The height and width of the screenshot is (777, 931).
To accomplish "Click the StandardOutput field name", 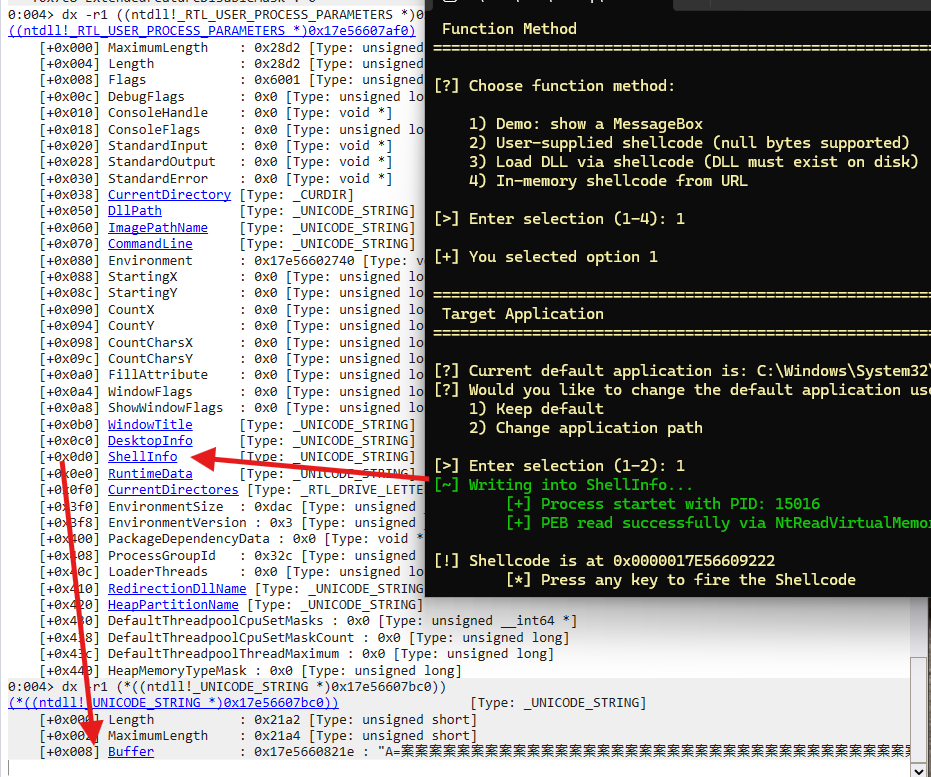I will [x=162, y=161].
